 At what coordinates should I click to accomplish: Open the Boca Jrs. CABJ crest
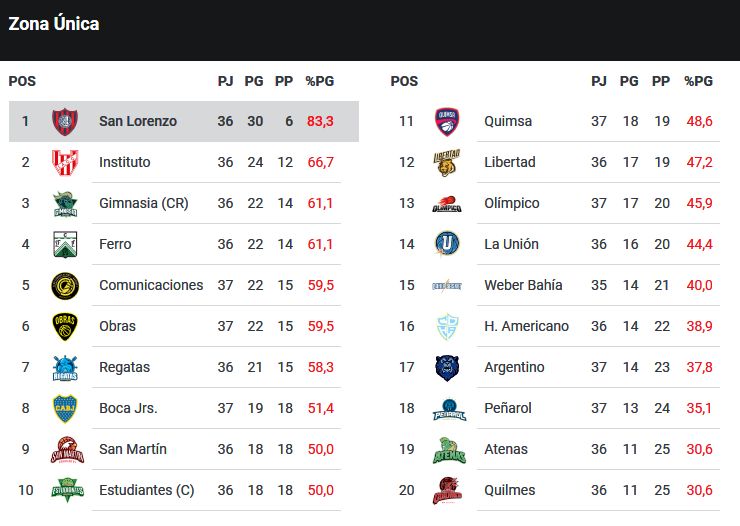click(x=65, y=409)
